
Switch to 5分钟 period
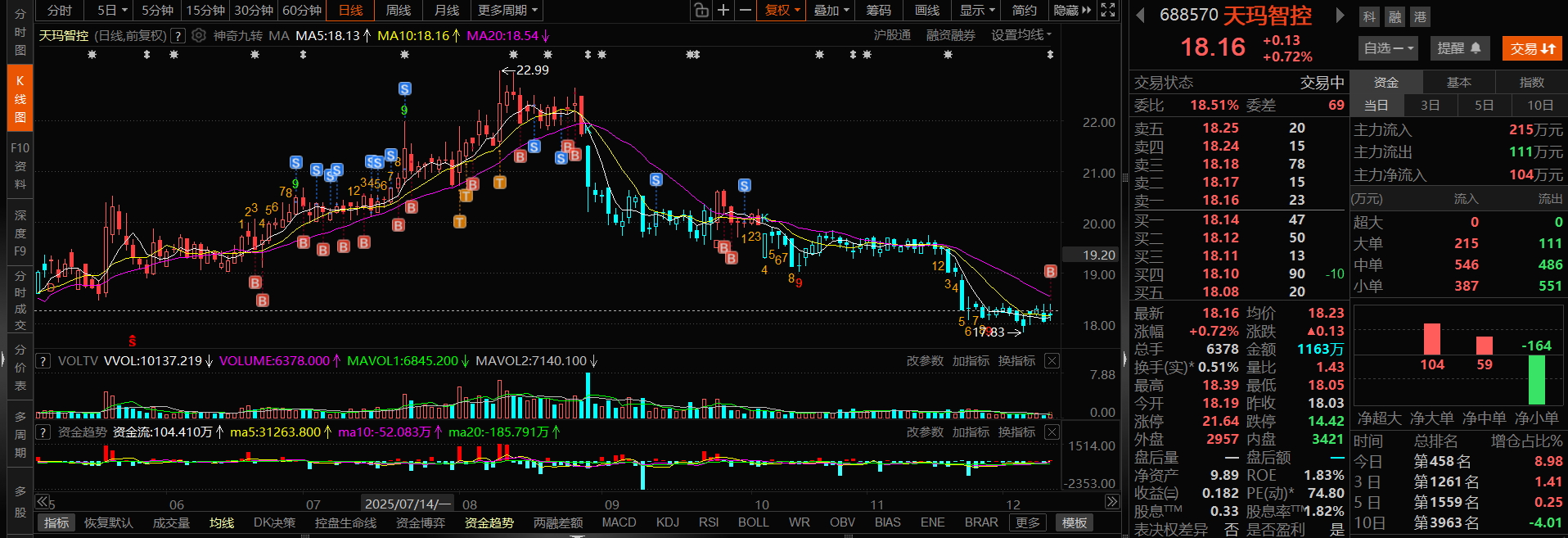click(x=157, y=10)
